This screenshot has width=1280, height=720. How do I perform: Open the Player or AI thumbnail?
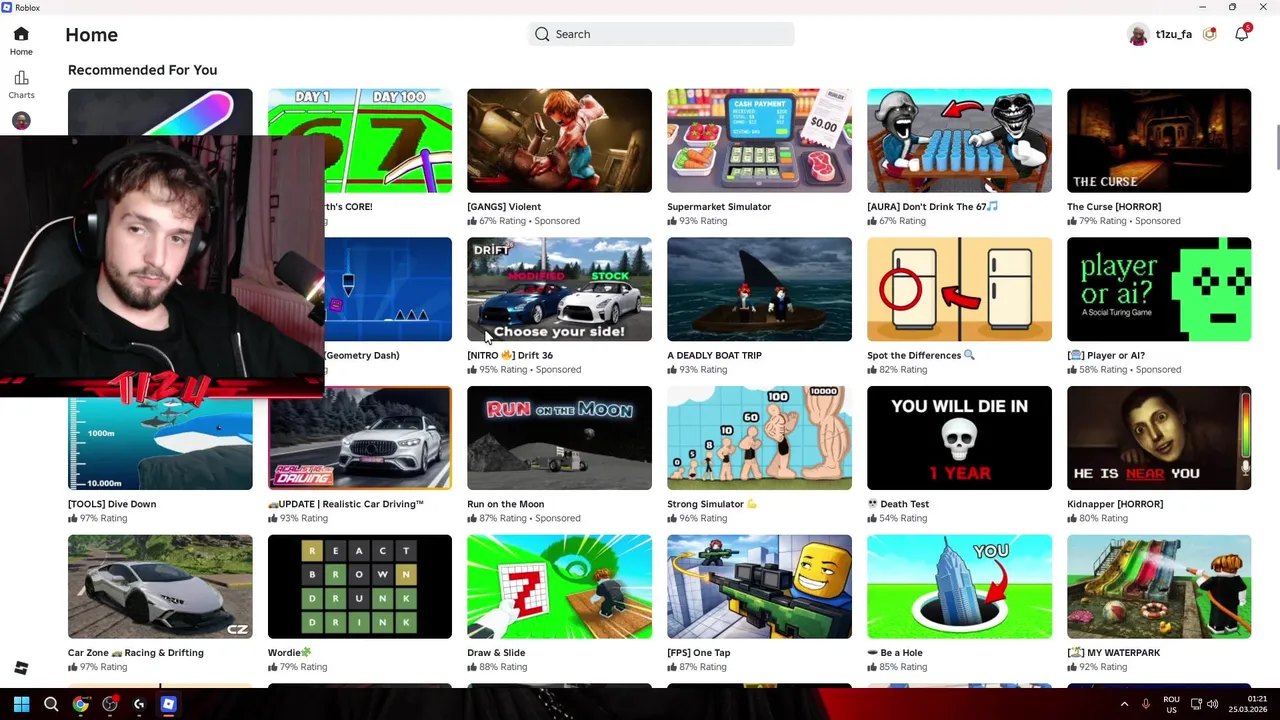(1159, 289)
